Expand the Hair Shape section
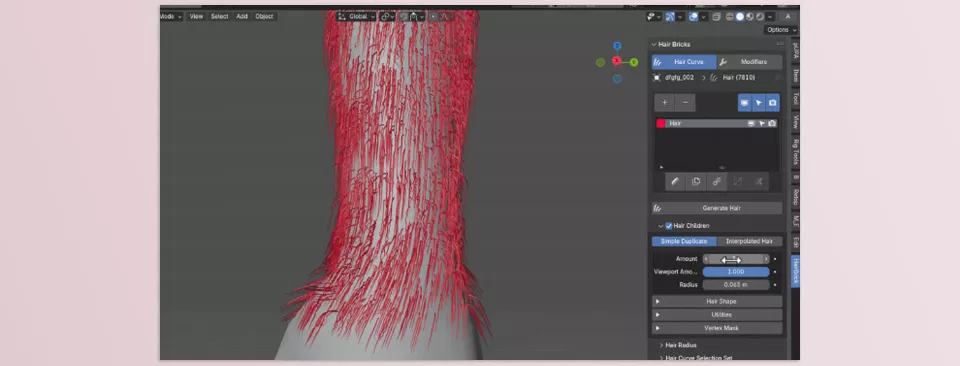The width and height of the screenshot is (960, 366). [717, 301]
